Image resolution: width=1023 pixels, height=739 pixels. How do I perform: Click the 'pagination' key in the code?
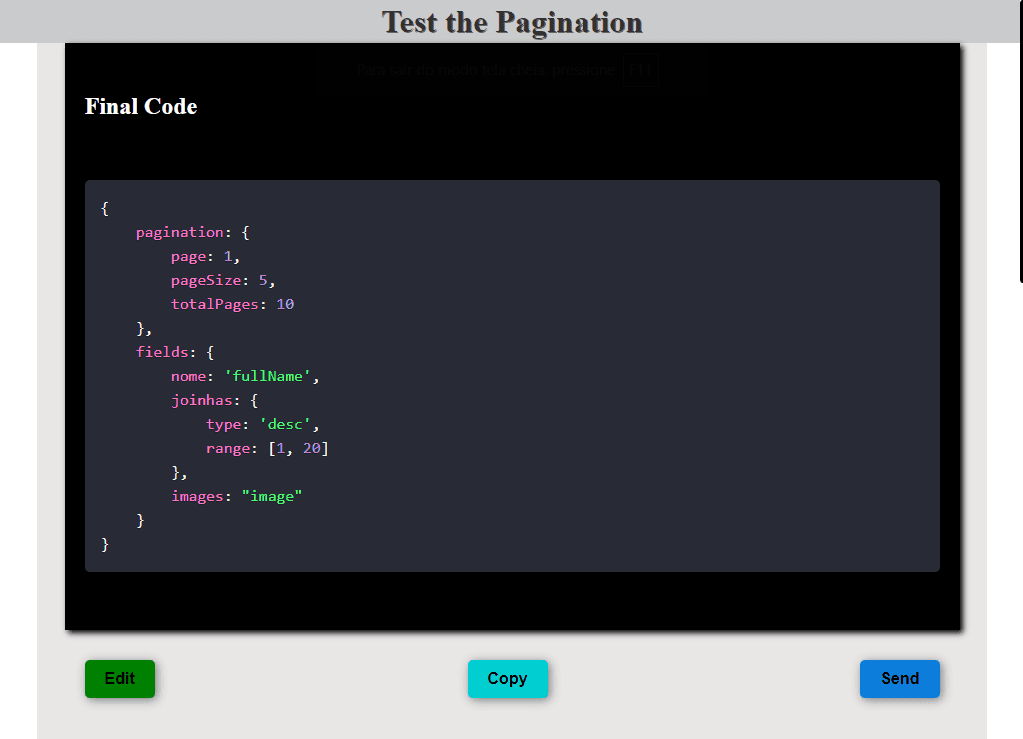pyautogui.click(x=180, y=233)
